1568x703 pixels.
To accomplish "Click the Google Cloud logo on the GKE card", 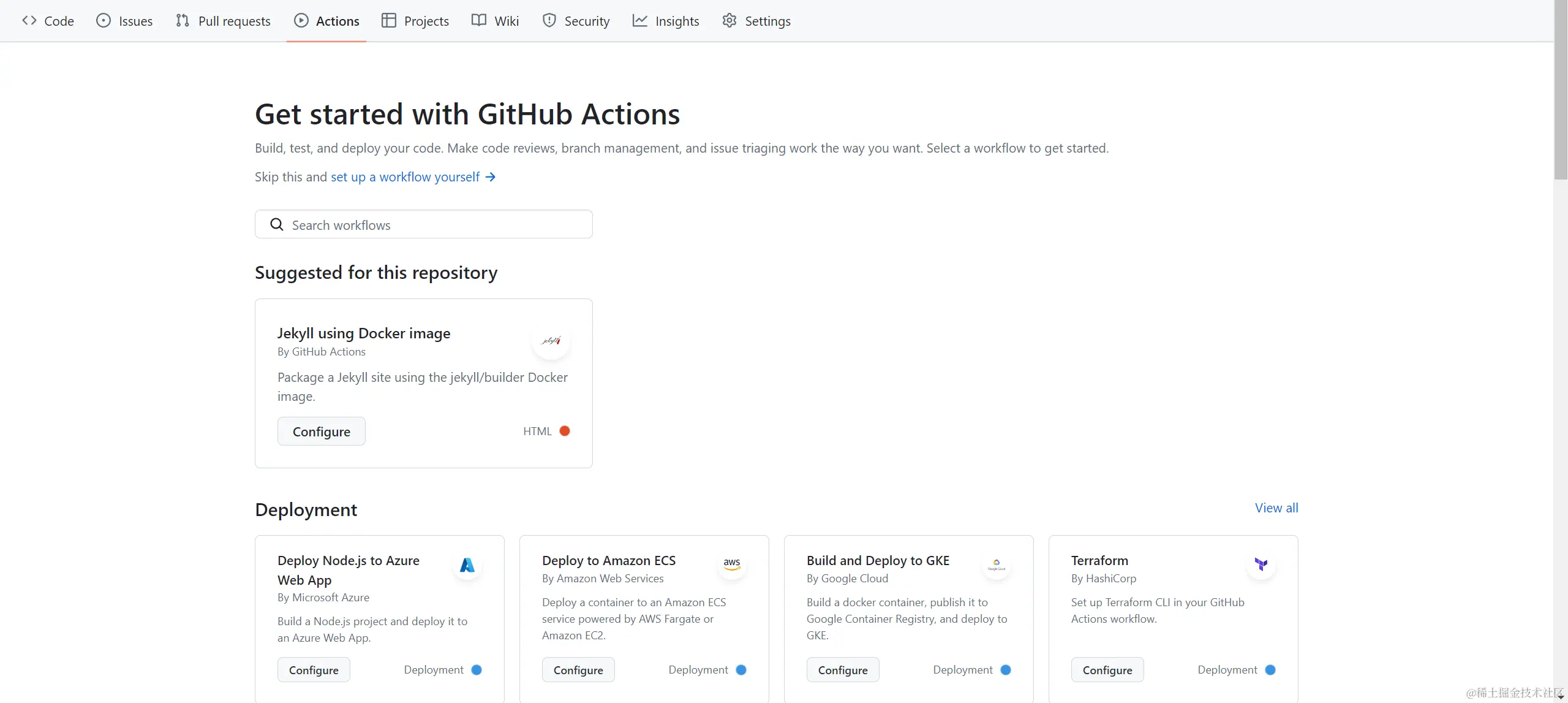I will pyautogui.click(x=997, y=564).
